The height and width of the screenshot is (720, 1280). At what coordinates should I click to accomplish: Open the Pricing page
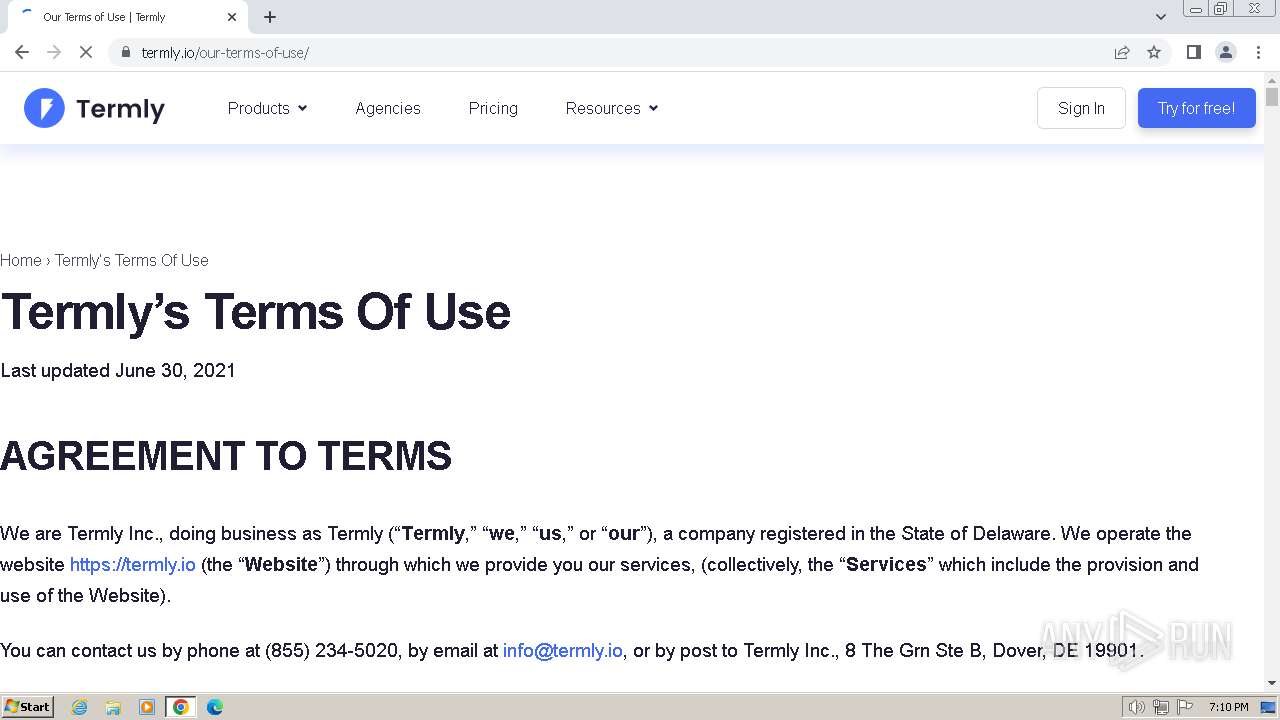click(493, 108)
